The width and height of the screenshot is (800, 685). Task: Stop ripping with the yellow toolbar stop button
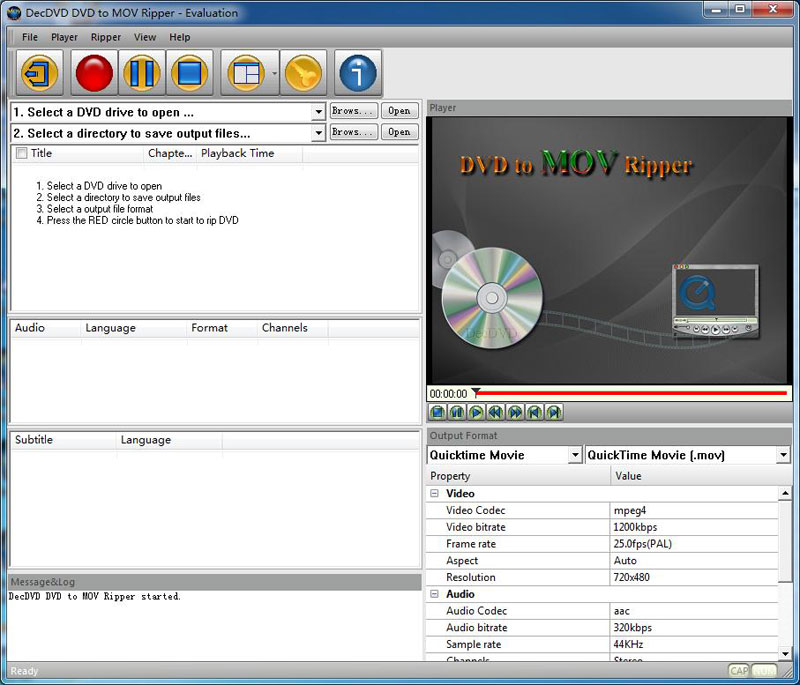pos(189,73)
